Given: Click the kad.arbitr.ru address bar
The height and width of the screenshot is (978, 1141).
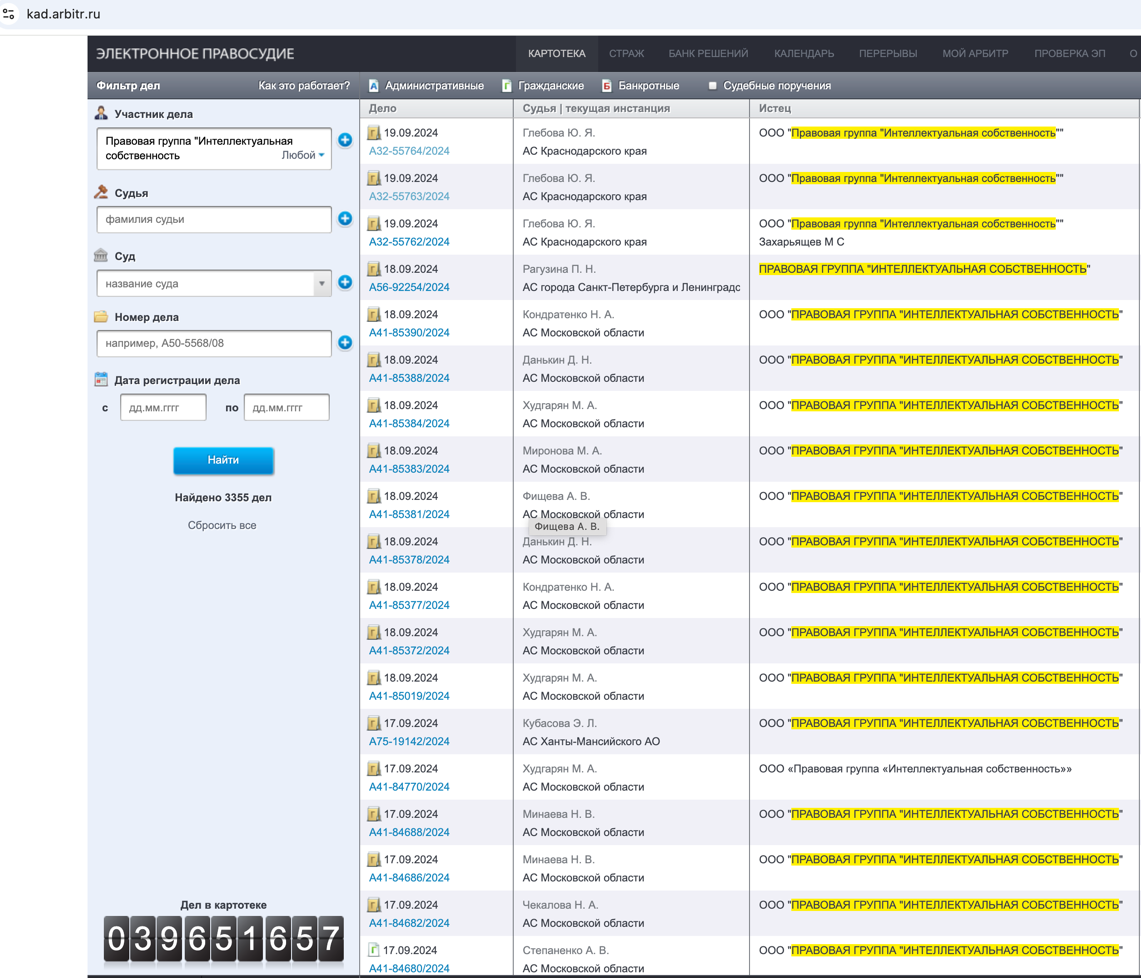Looking at the screenshot, I should [63, 14].
